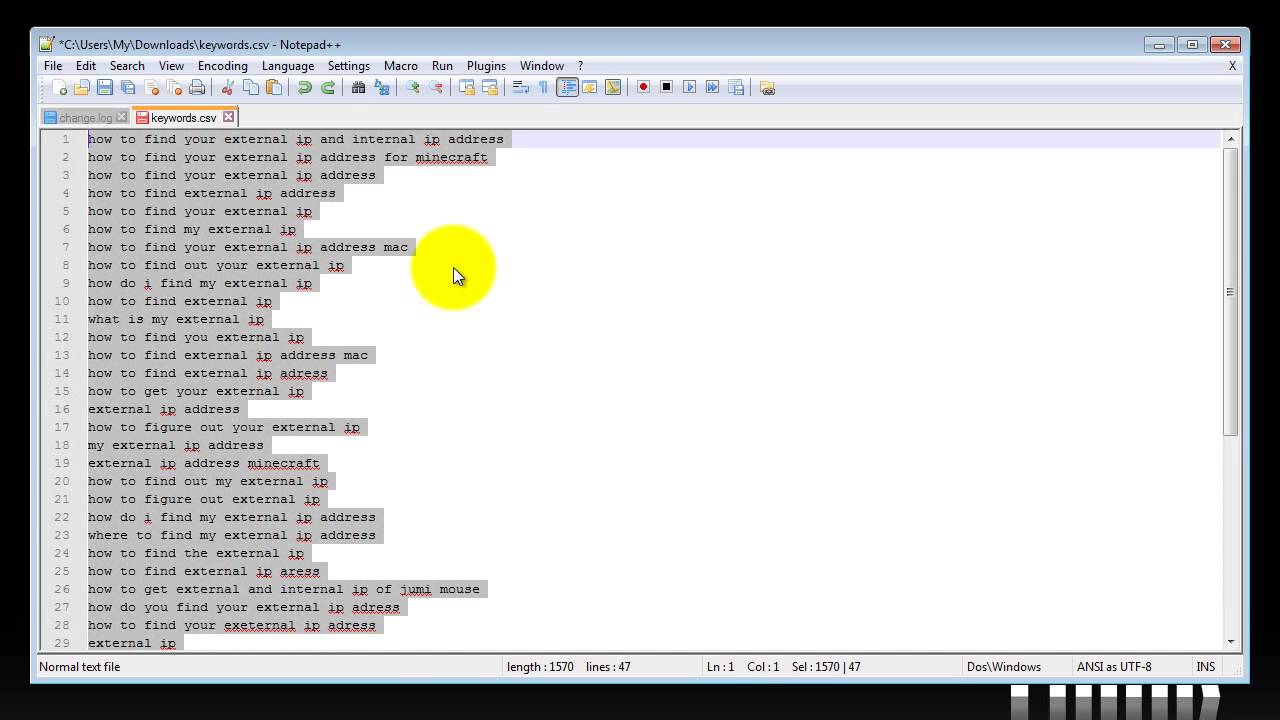Image resolution: width=1280 pixels, height=720 pixels.
Task: Click the last toolbar icon after macros
Action: click(767, 88)
